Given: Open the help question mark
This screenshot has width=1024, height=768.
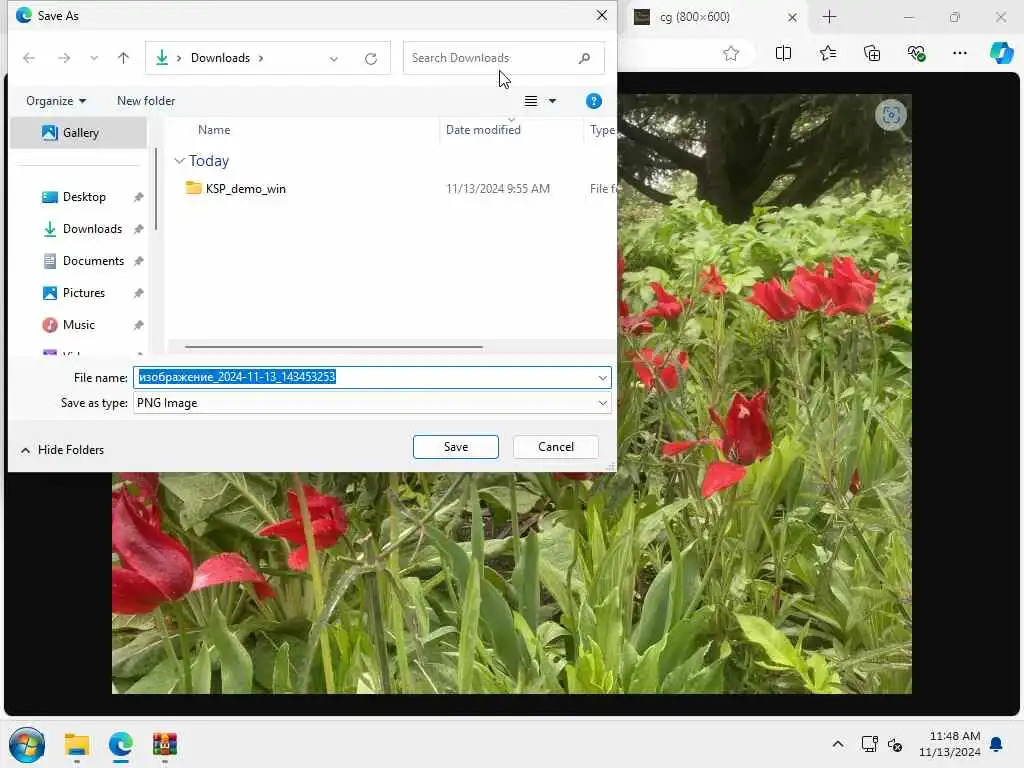Looking at the screenshot, I should tap(594, 101).
